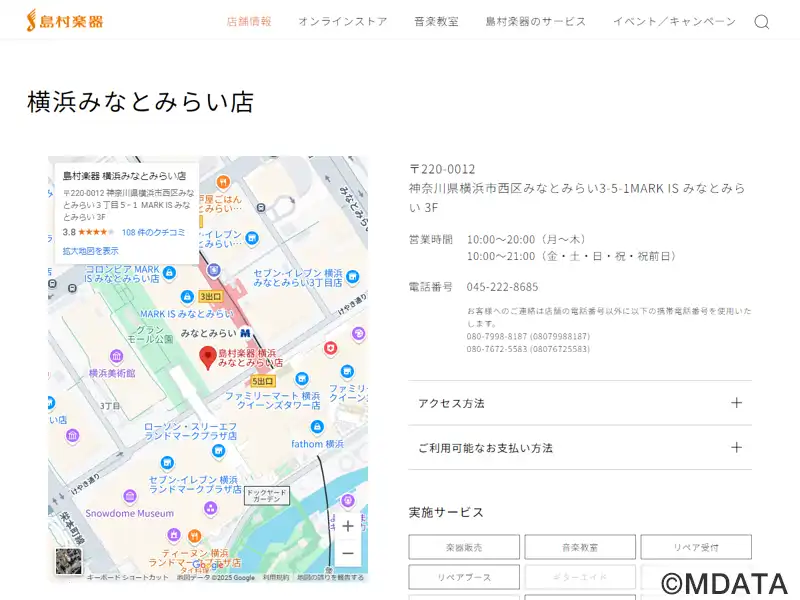Click the 10:00～20:00（月～木） hours text

(x=526, y=239)
